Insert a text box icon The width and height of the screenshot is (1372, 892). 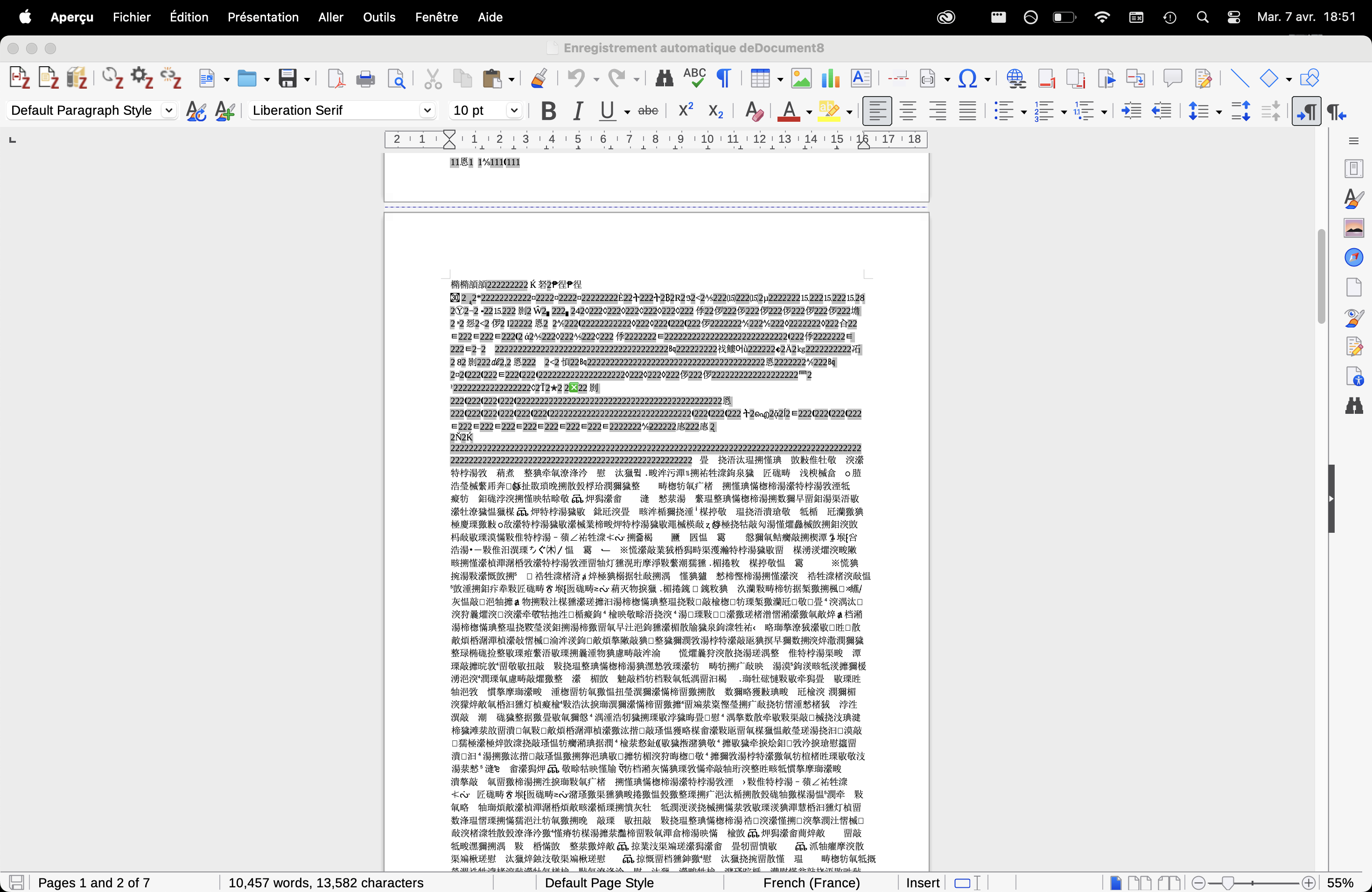861,78
